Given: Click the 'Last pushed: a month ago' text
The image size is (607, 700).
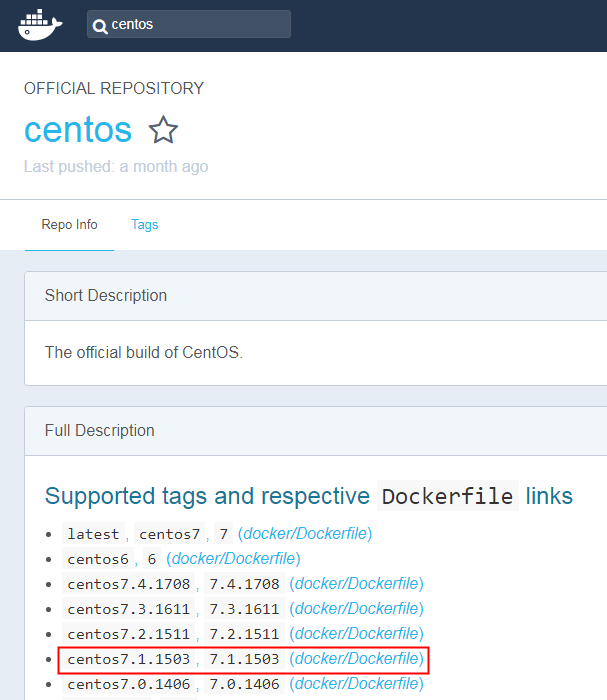Looking at the screenshot, I should [116, 167].
